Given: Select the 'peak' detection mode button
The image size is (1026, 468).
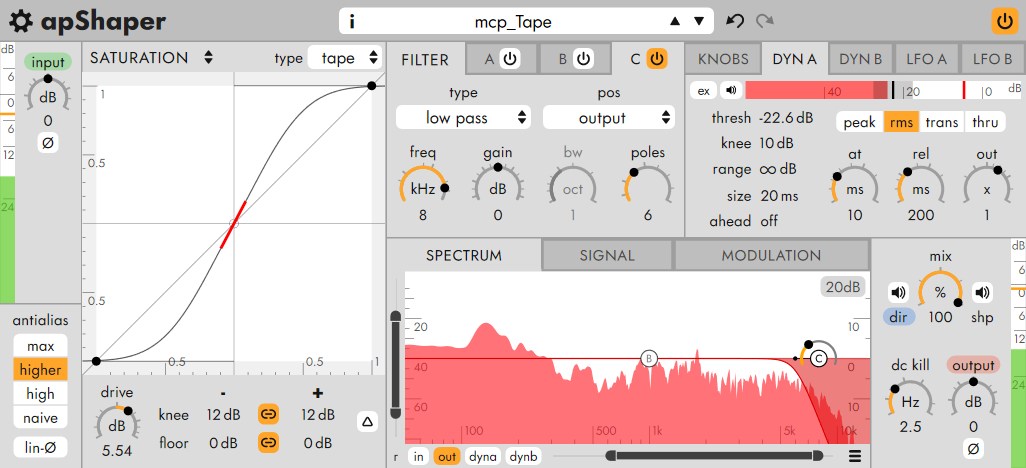Looking at the screenshot, I should (859, 122).
